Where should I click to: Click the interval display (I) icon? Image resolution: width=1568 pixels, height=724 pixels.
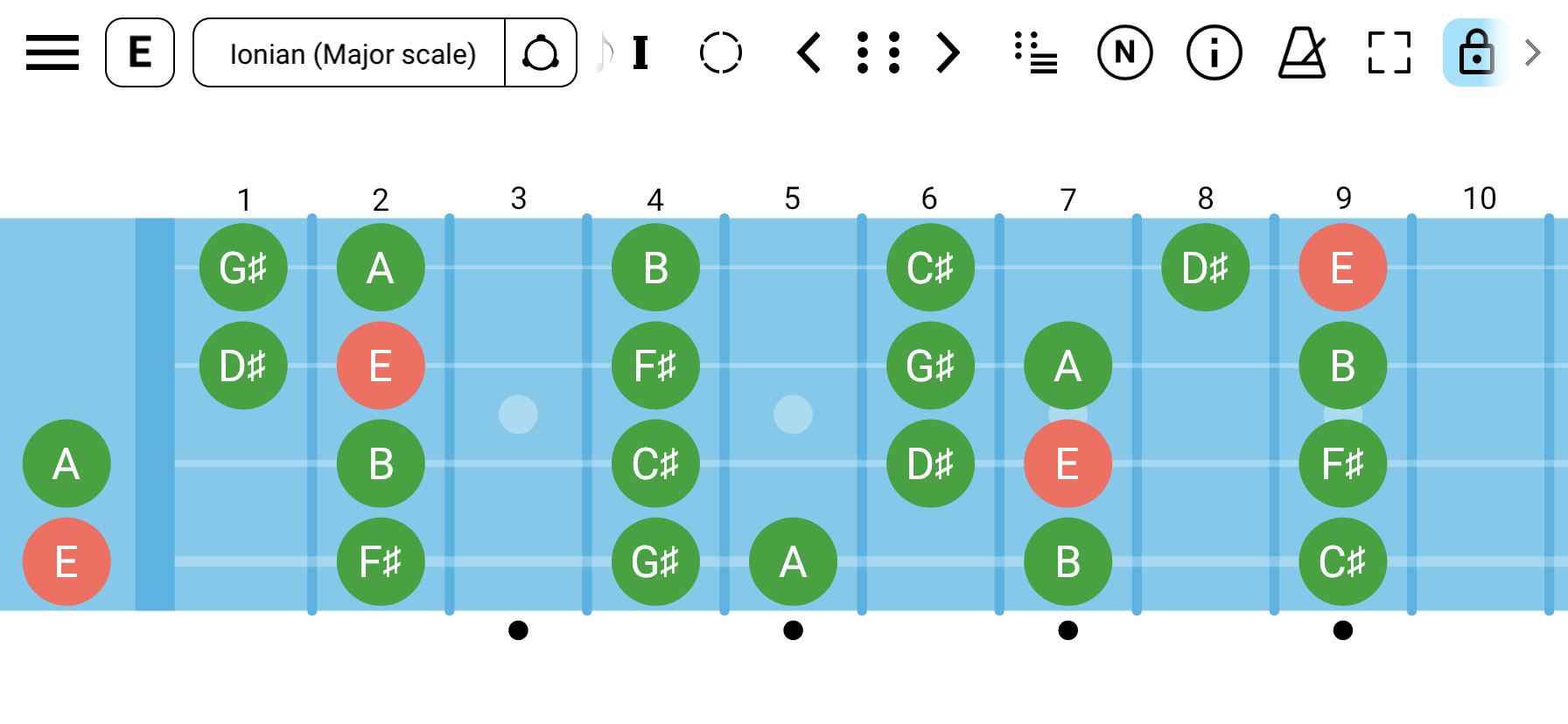click(x=640, y=54)
